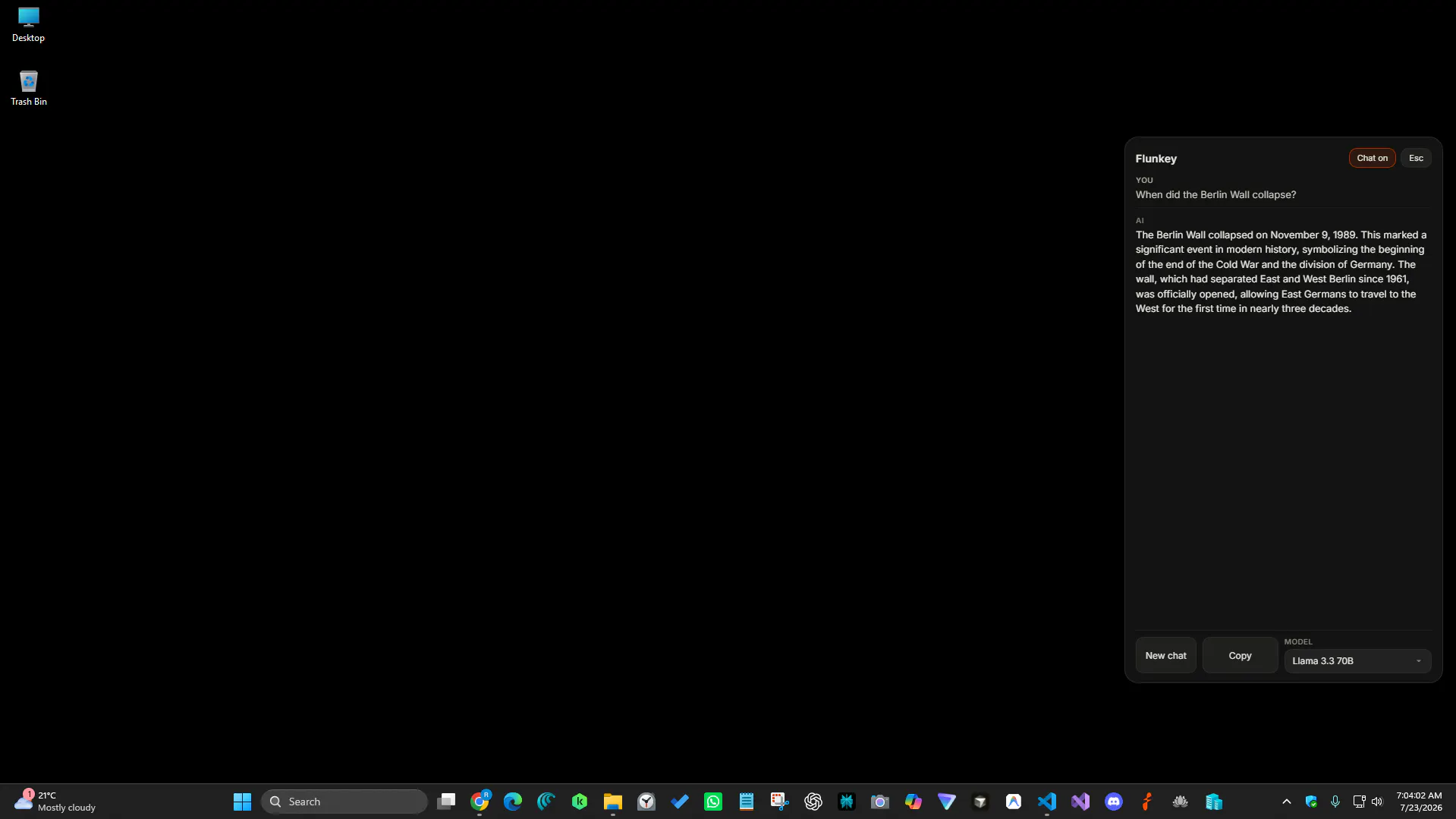Click the taskbar Search box
The height and width of the screenshot is (819, 1456).
coord(344,802)
